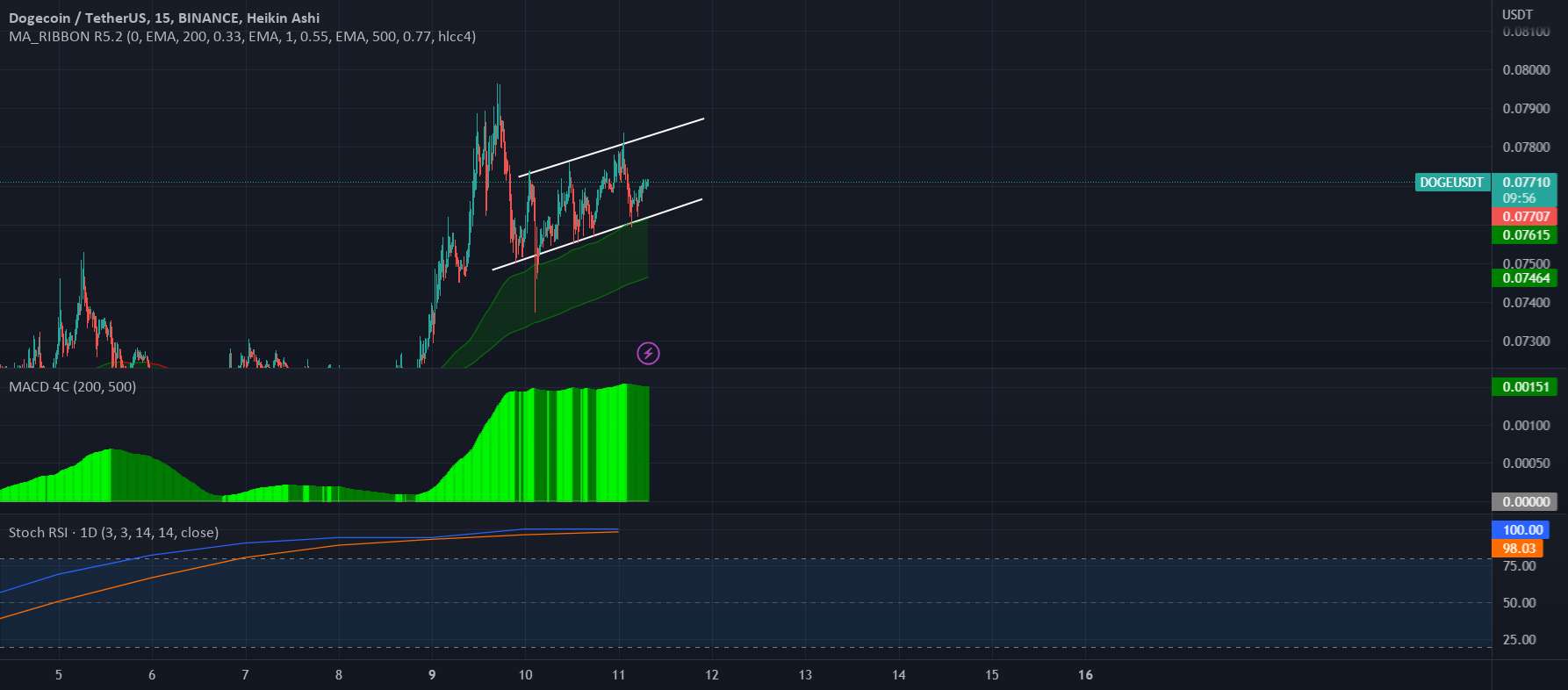Click date 7 on the time axis

click(x=245, y=675)
